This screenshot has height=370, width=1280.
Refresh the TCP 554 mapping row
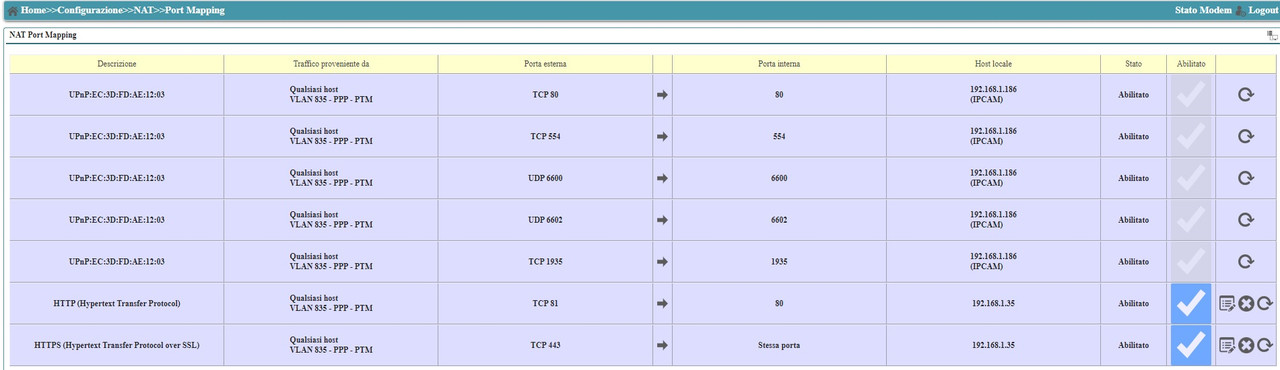pos(1246,136)
